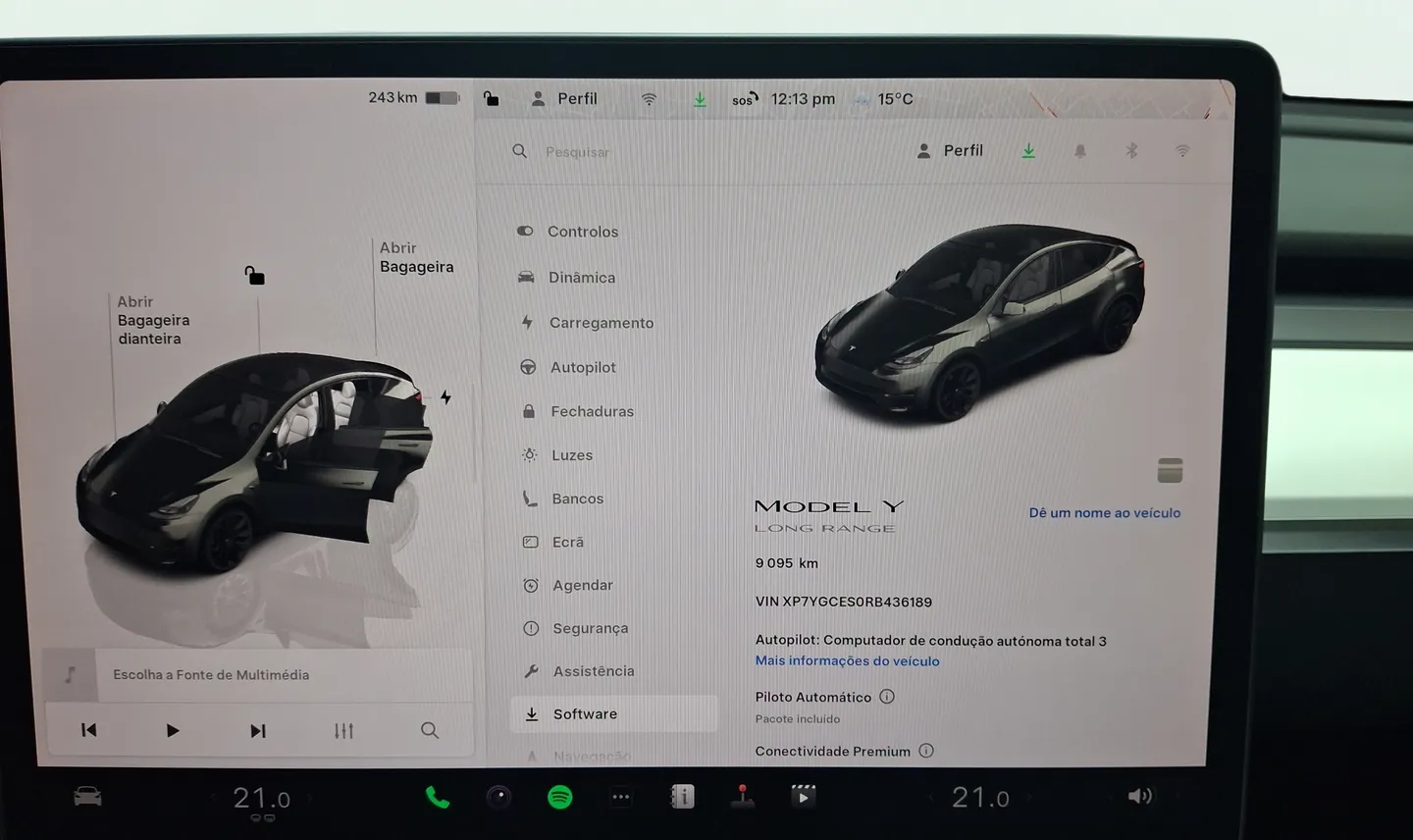
Task: Click the MODEL Y title text
Action: tap(829, 506)
